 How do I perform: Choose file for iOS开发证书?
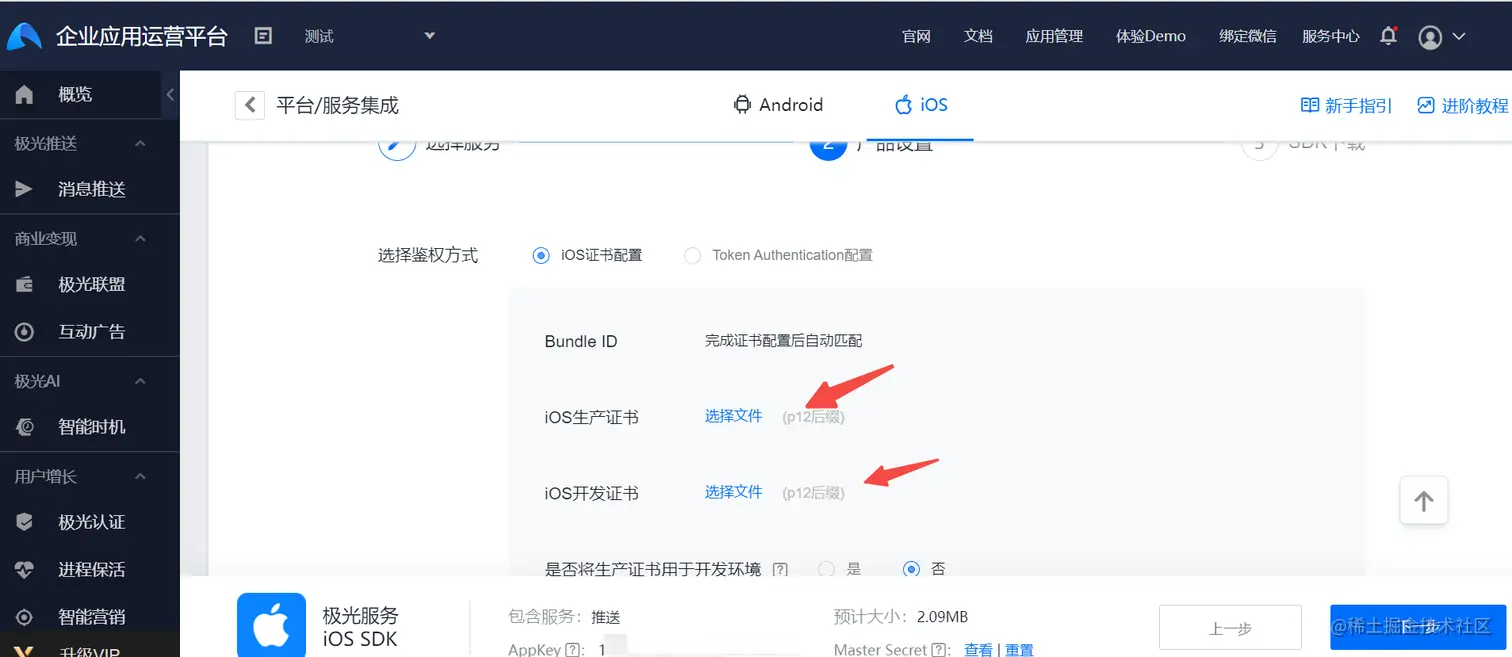(x=734, y=492)
